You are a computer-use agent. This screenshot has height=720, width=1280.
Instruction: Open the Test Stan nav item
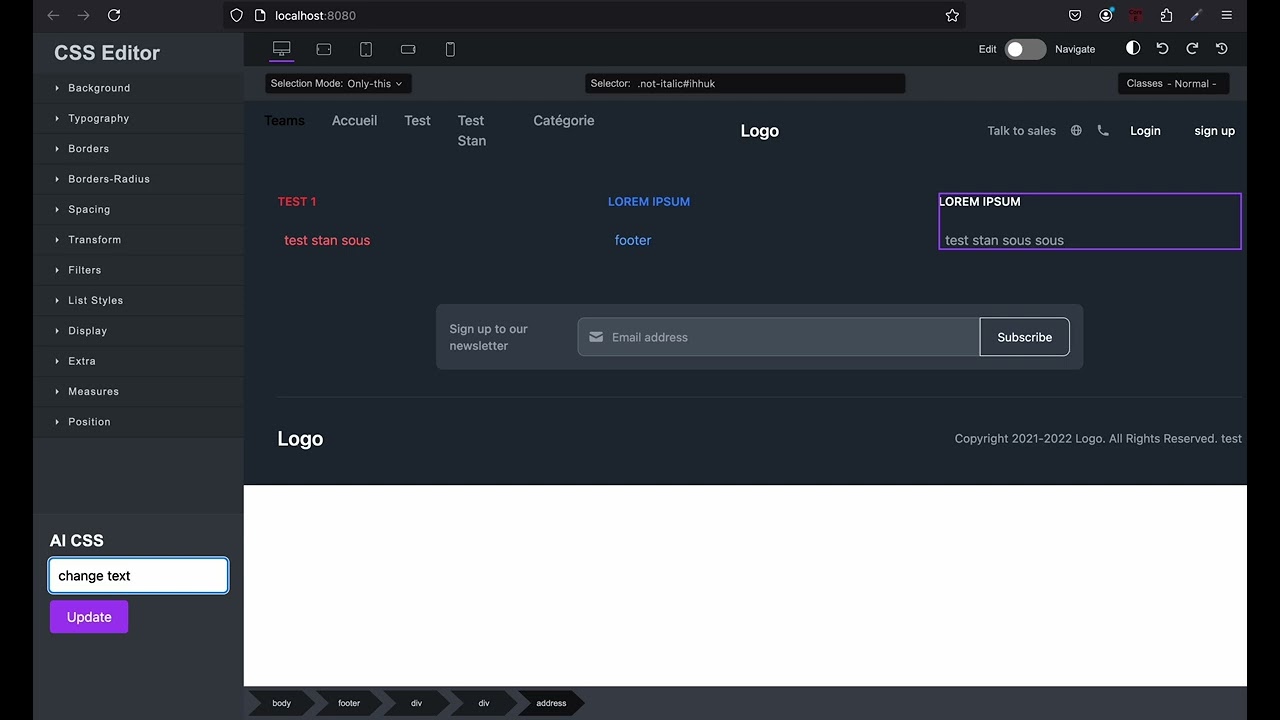coord(472,130)
